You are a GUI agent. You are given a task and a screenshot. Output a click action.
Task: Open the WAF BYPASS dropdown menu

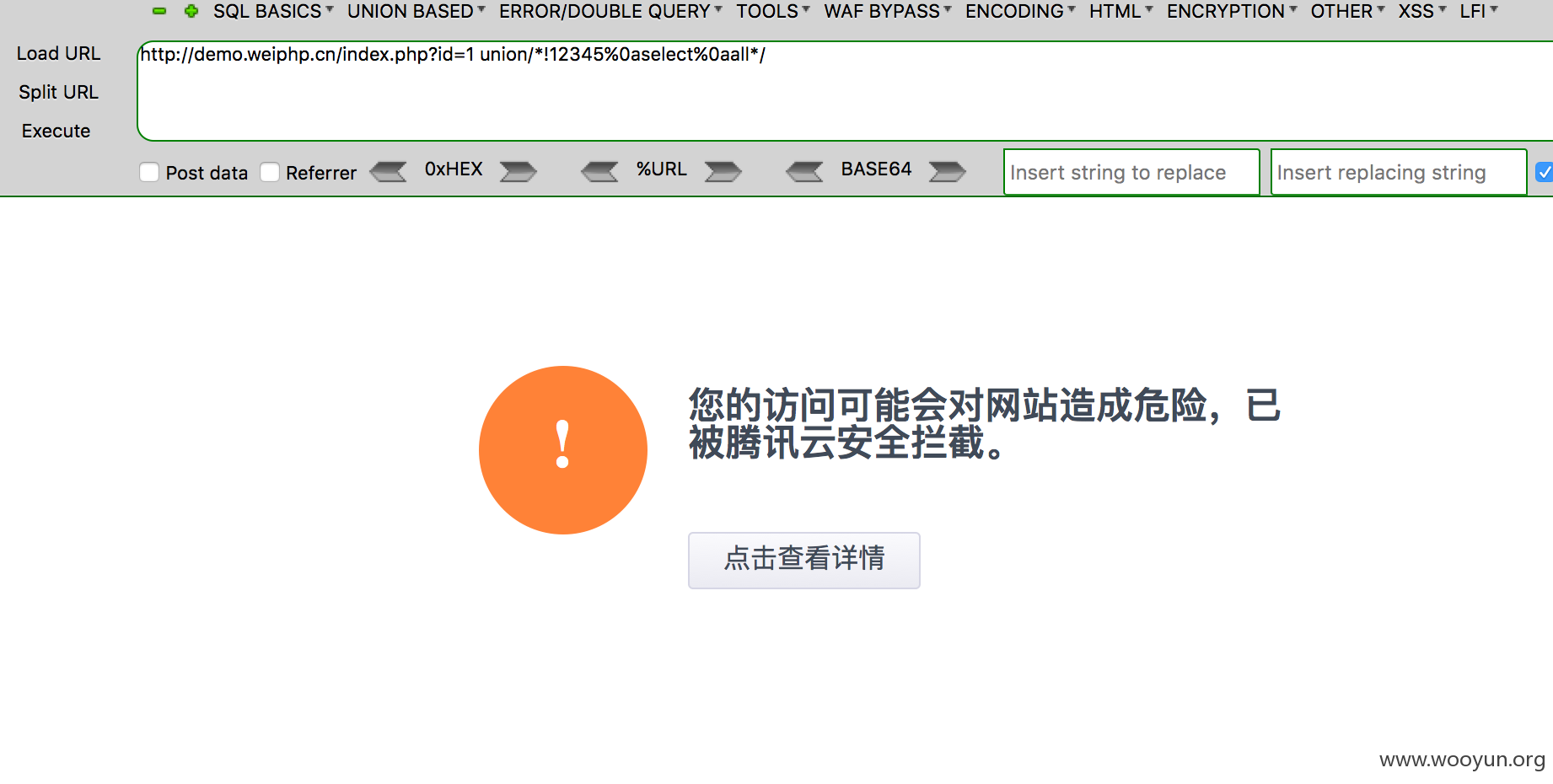click(888, 11)
